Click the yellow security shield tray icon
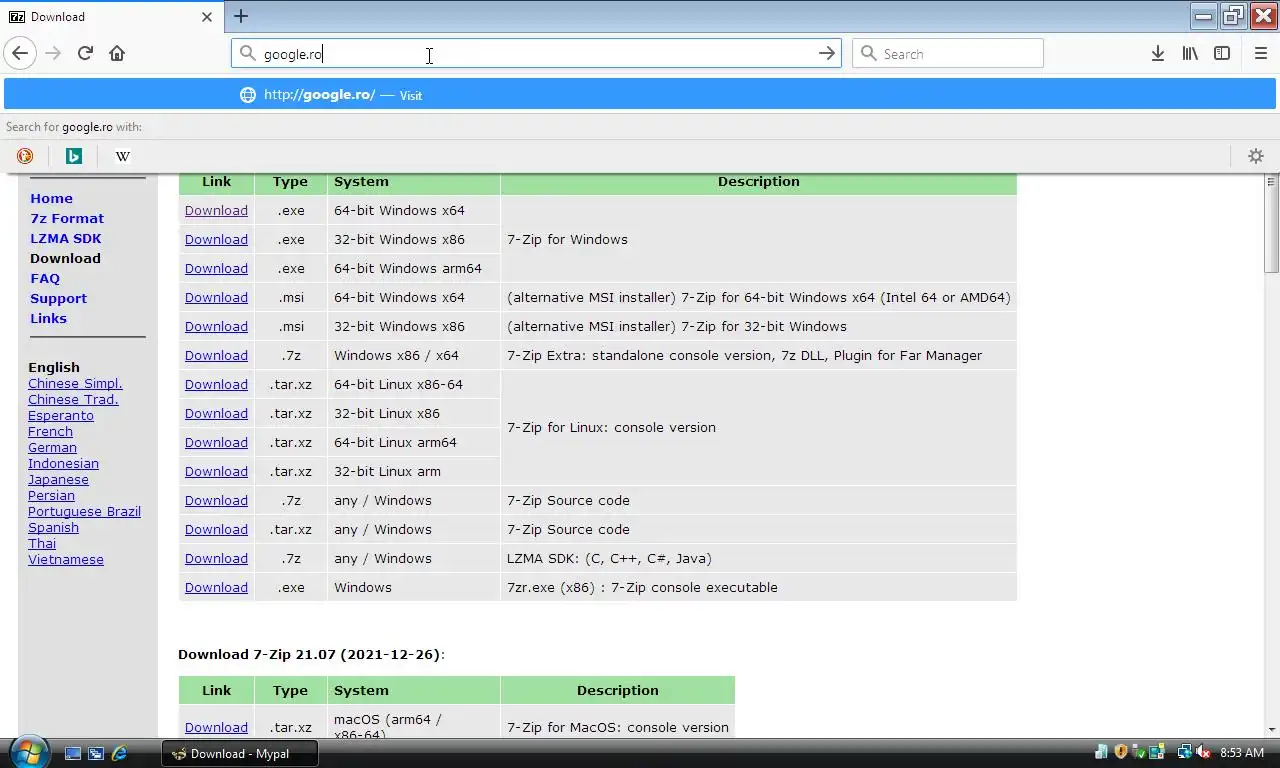 click(1121, 752)
